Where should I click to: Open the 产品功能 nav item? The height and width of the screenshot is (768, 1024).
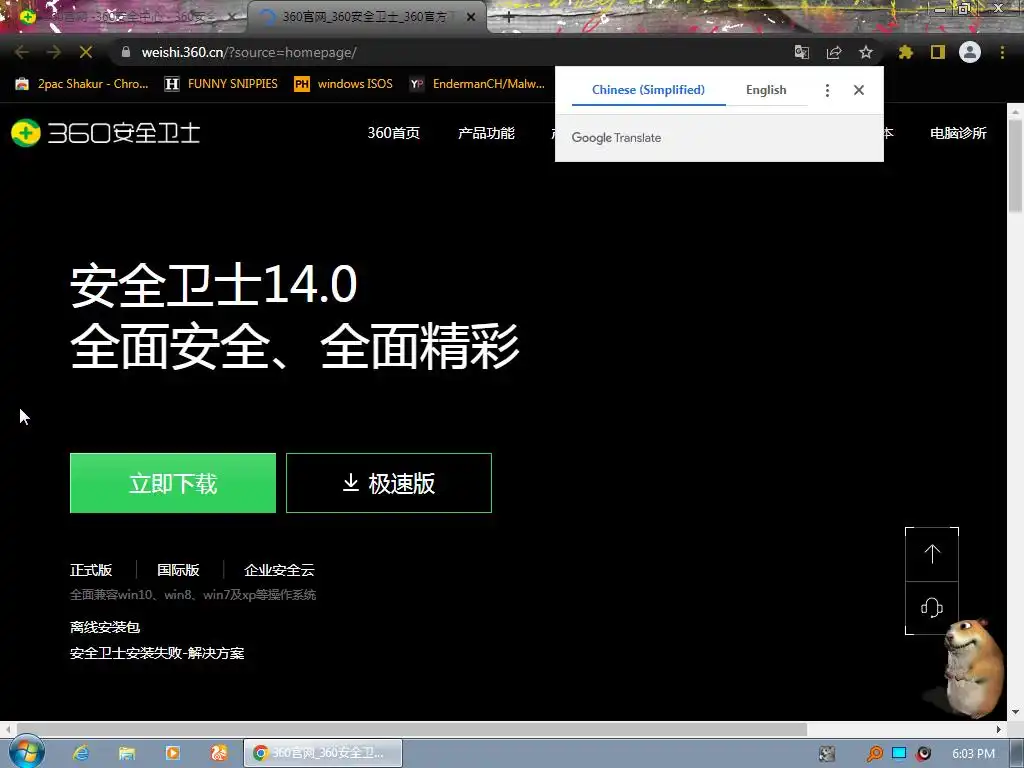point(487,133)
